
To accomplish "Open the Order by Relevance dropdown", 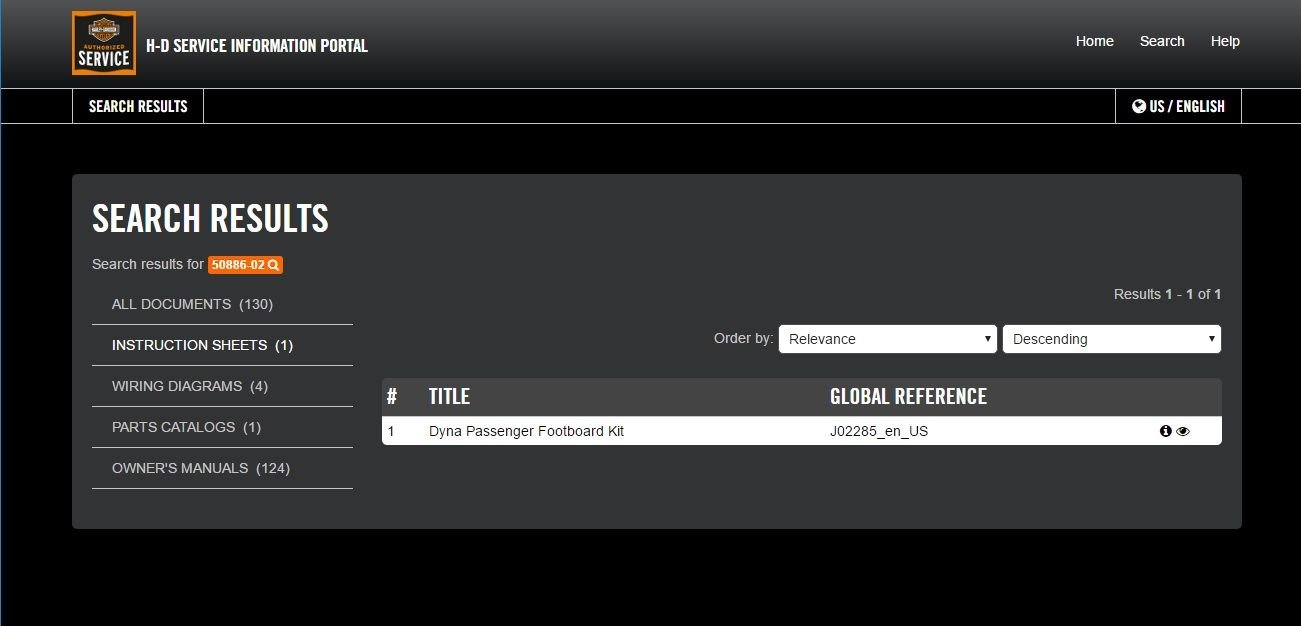I will click(x=887, y=339).
